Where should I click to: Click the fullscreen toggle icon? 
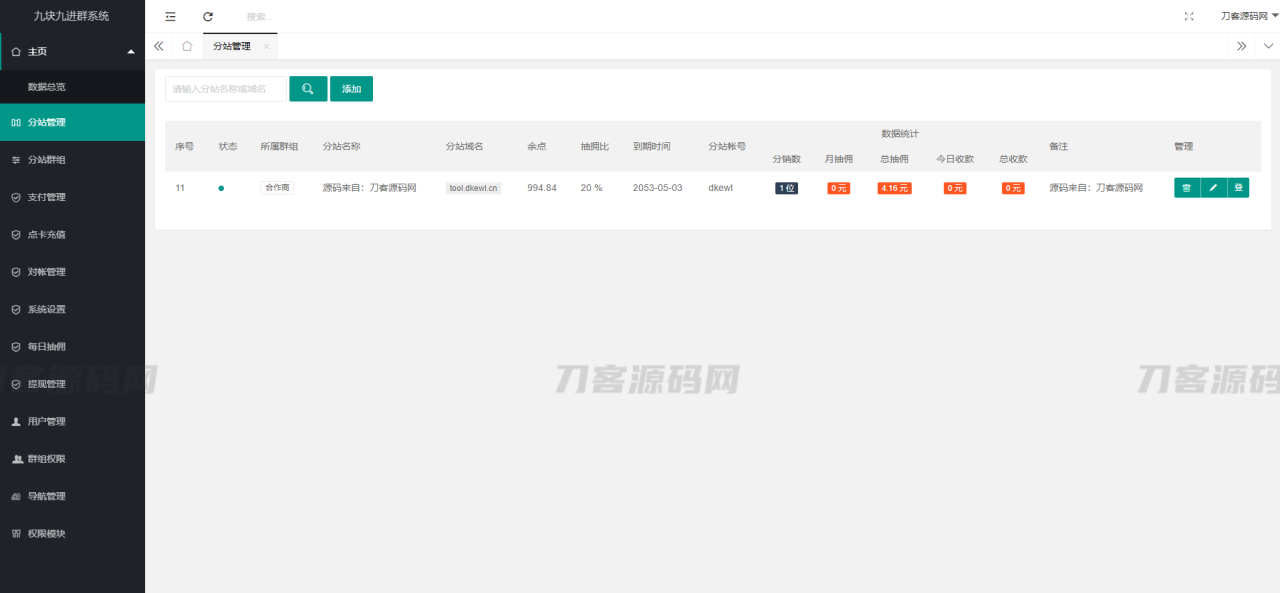[1189, 16]
